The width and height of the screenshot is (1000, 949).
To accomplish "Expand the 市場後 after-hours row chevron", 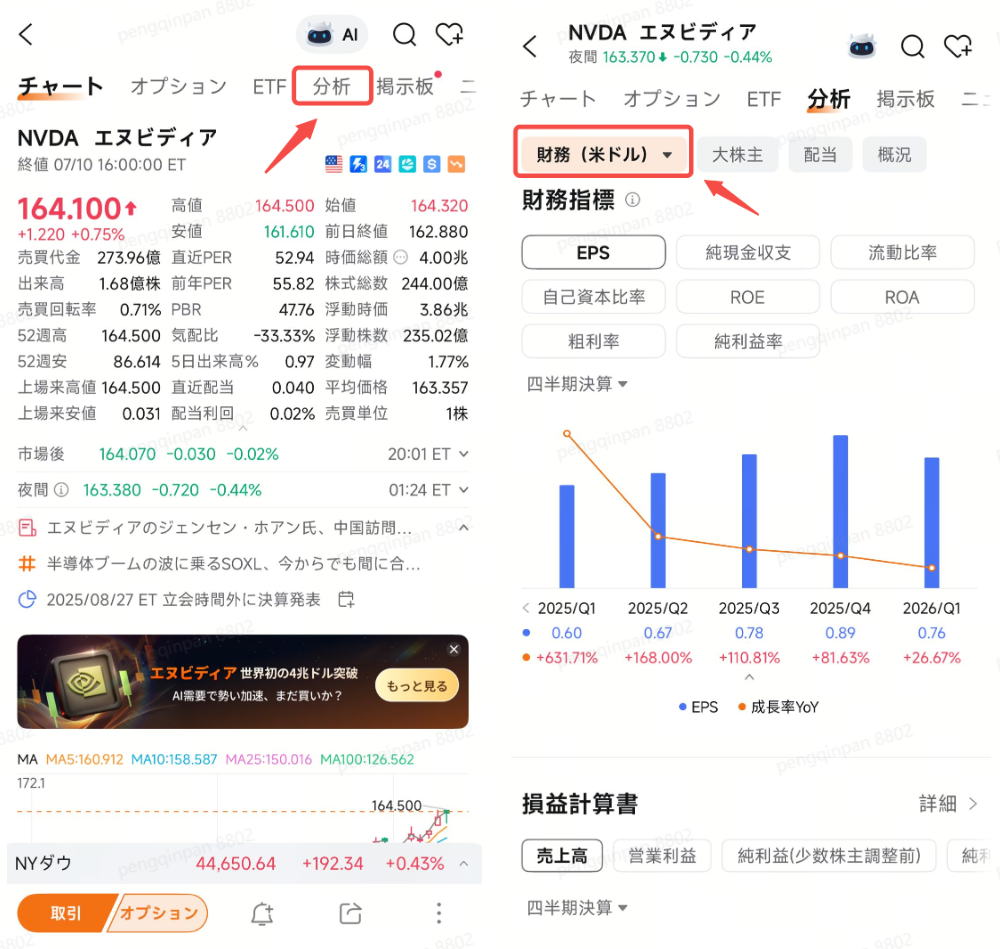I will click(464, 454).
